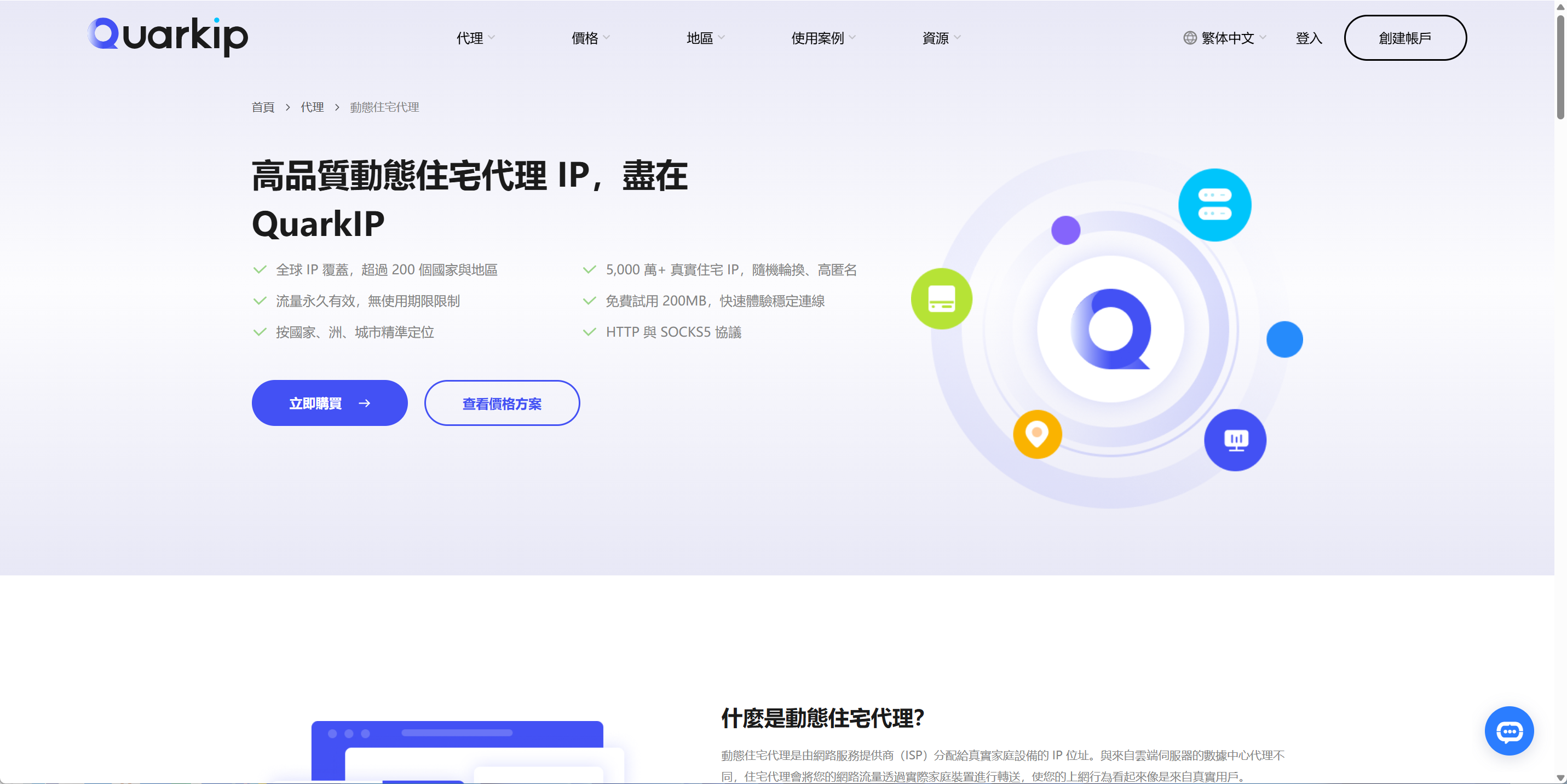This screenshot has width=1567, height=784.
Task: Click the cyan server icon in illustration
Action: (1214, 204)
